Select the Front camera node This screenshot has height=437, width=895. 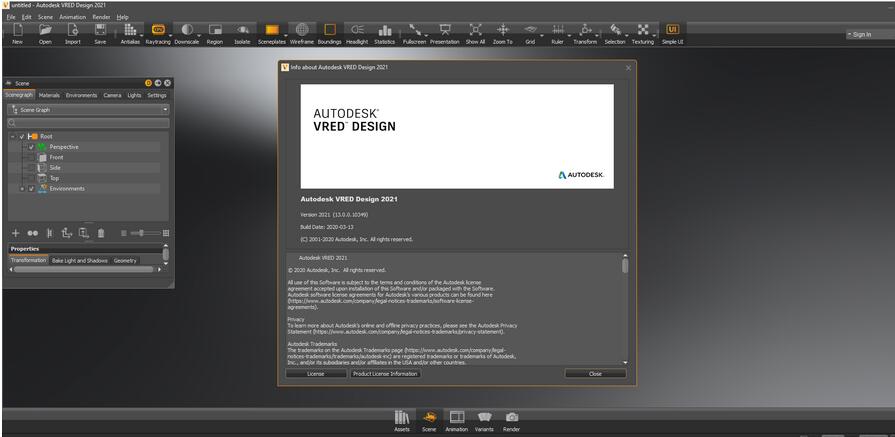tap(56, 157)
